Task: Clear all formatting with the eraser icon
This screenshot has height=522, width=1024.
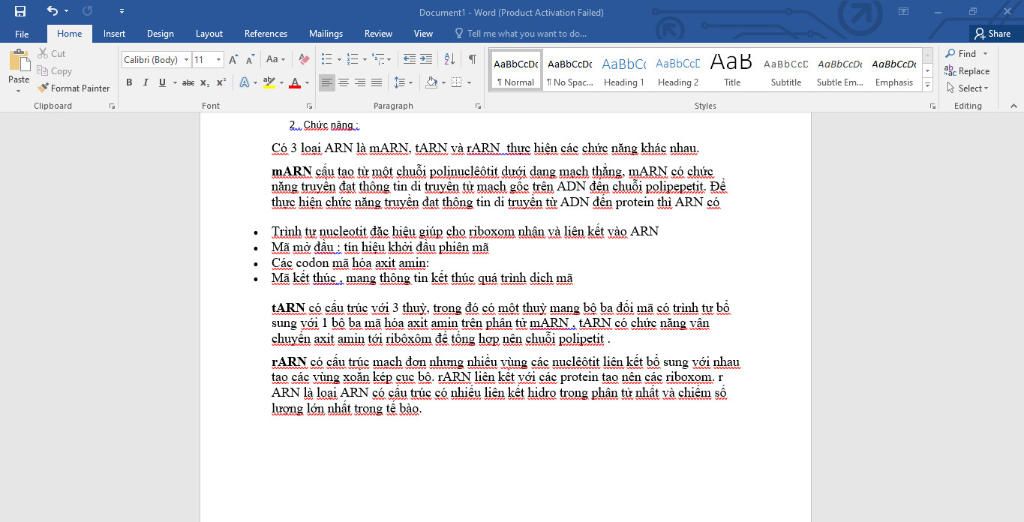Action: point(304,59)
